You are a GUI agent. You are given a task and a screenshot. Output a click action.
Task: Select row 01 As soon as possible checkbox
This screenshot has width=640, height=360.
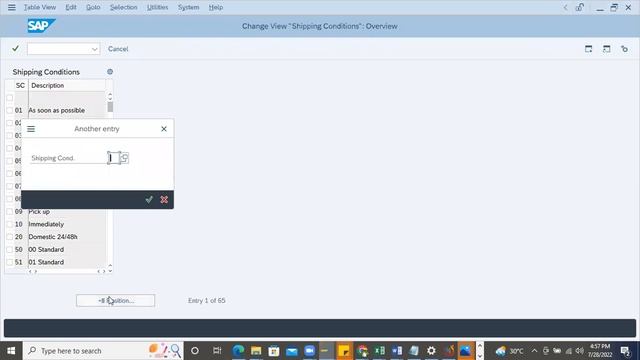click(x=10, y=110)
